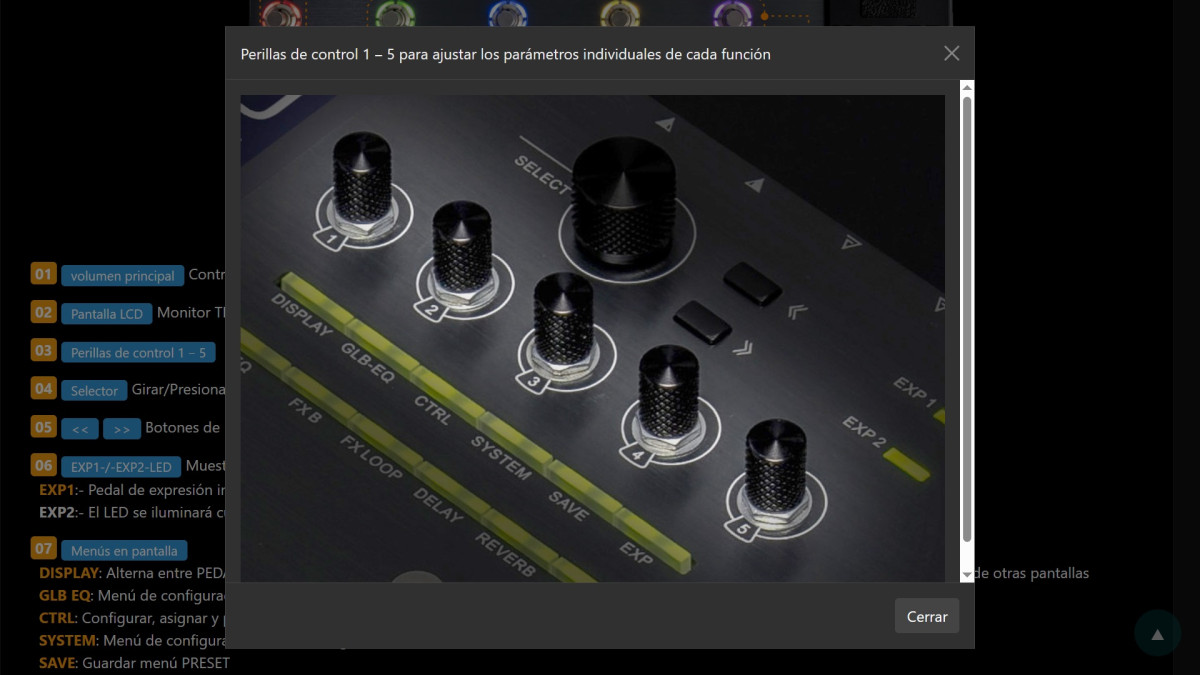Click the orange number 03 badge
The width and height of the screenshot is (1200, 675).
(44, 351)
